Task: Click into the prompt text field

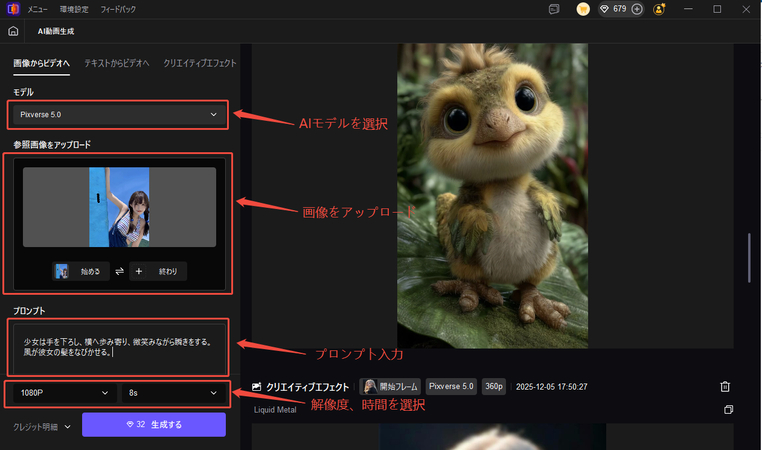Action: pyautogui.click(x=119, y=348)
